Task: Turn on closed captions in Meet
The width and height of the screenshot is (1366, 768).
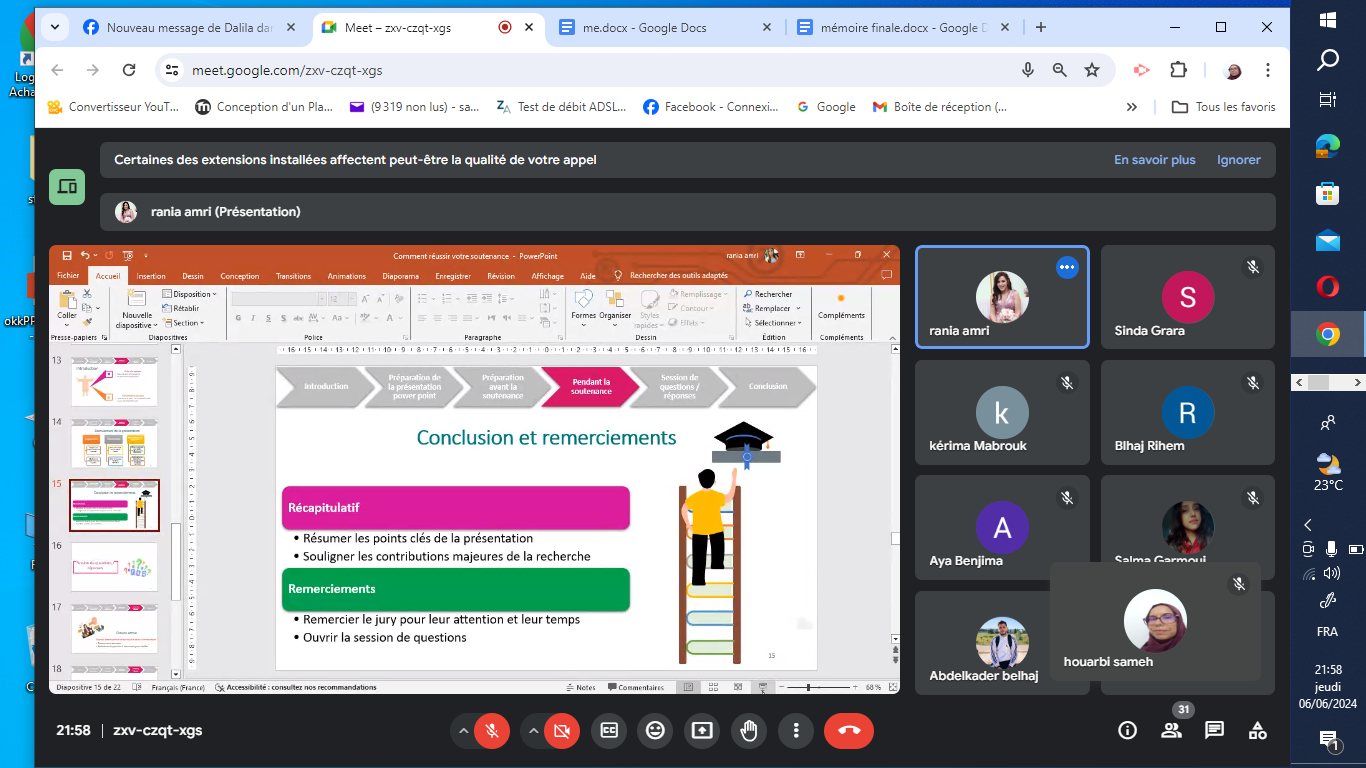Action: point(608,731)
